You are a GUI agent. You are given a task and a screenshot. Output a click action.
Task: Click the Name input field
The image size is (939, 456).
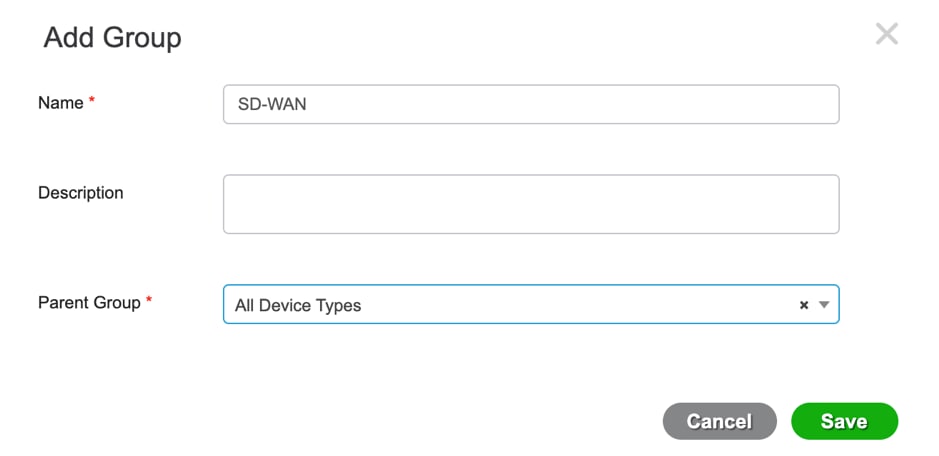tap(530, 104)
